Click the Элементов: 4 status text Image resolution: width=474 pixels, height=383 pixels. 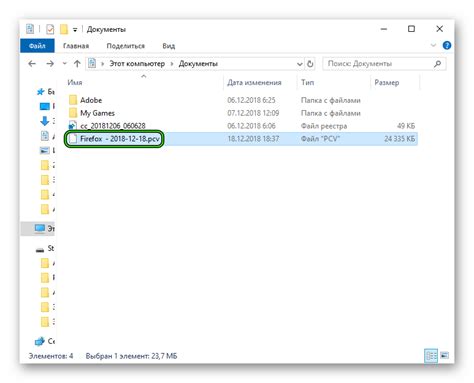[x=51, y=356]
